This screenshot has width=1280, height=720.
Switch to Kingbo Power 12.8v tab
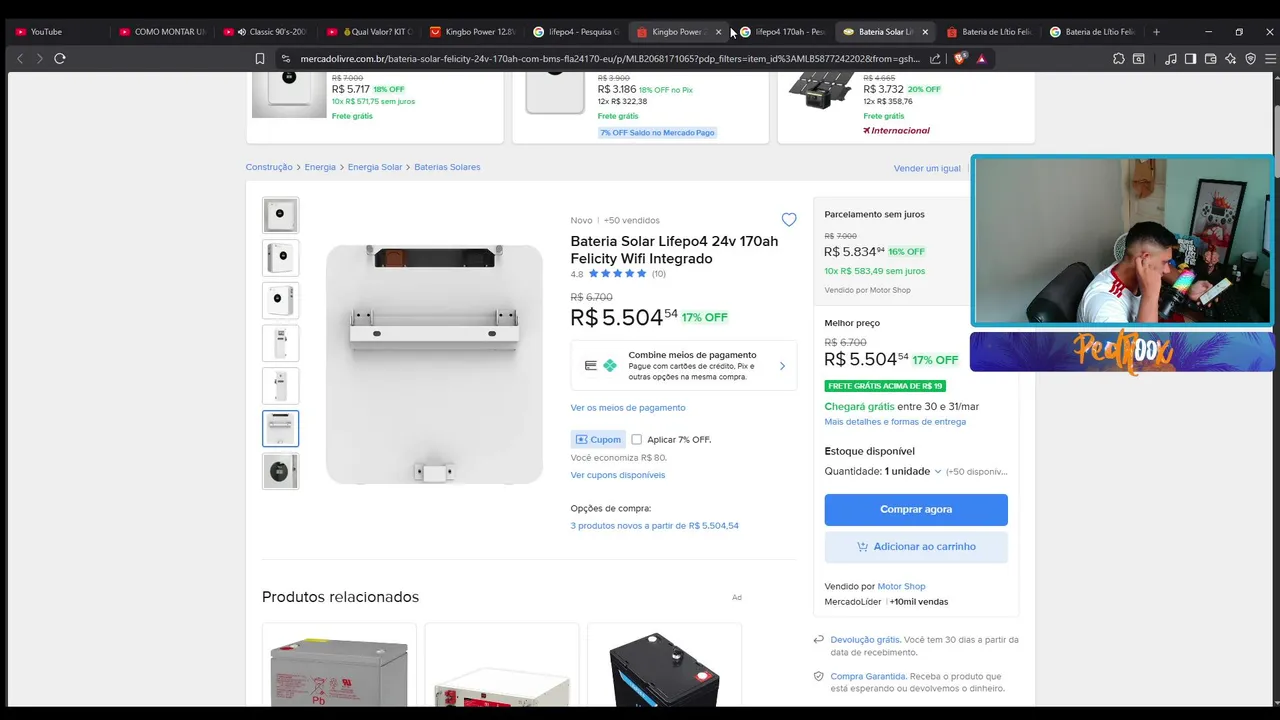click(473, 32)
